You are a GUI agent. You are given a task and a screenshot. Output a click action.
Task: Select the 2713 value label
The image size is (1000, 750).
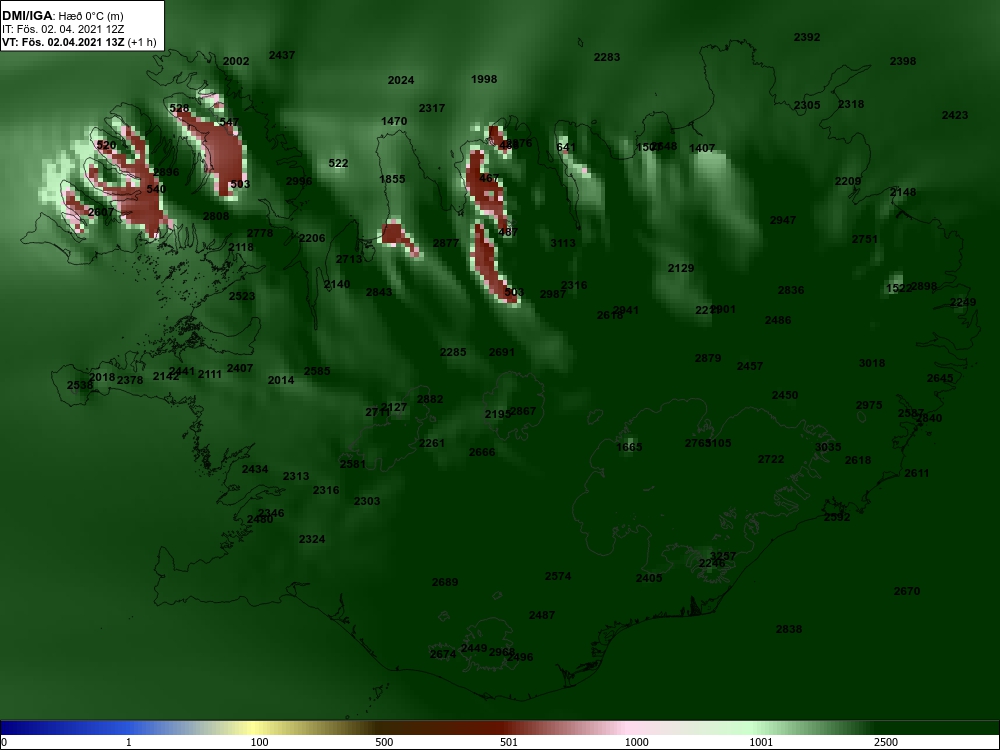pos(349,259)
